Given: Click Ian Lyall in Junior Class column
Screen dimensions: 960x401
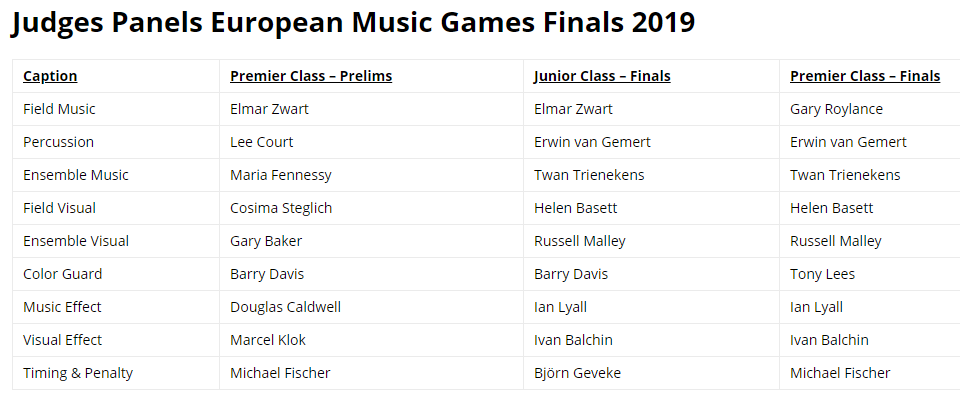Looking at the screenshot, I should [560, 307].
